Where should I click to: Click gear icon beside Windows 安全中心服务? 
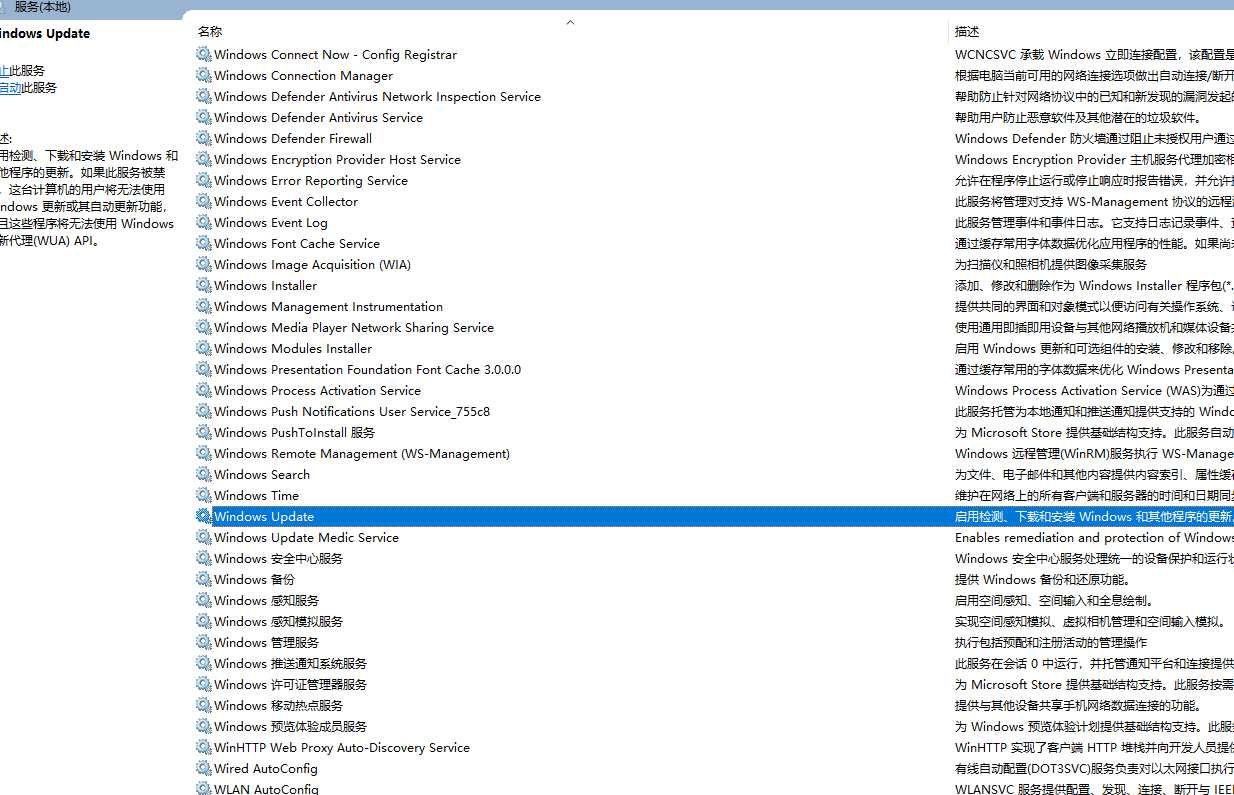204,559
